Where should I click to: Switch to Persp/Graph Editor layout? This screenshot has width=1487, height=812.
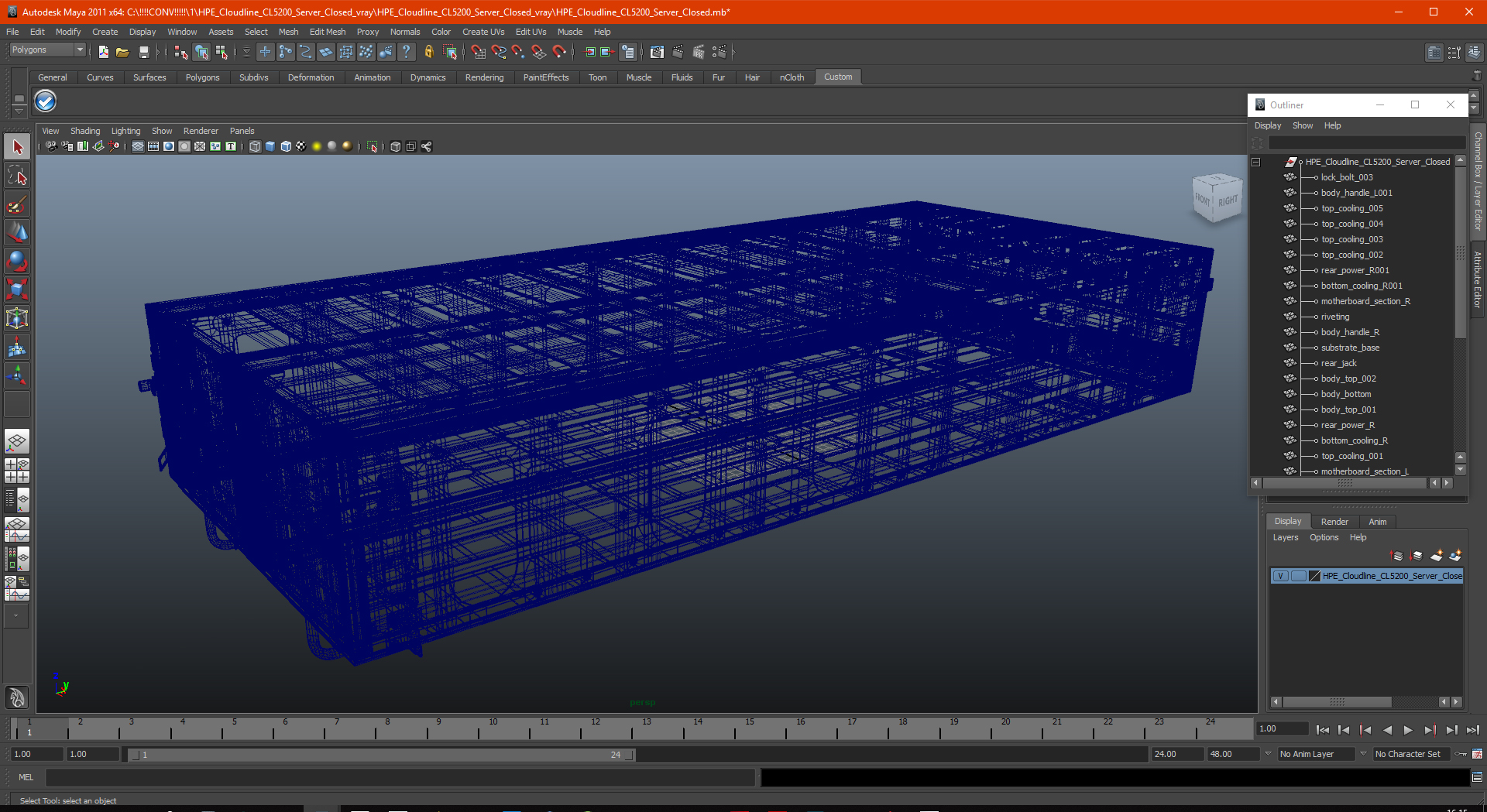[x=17, y=529]
